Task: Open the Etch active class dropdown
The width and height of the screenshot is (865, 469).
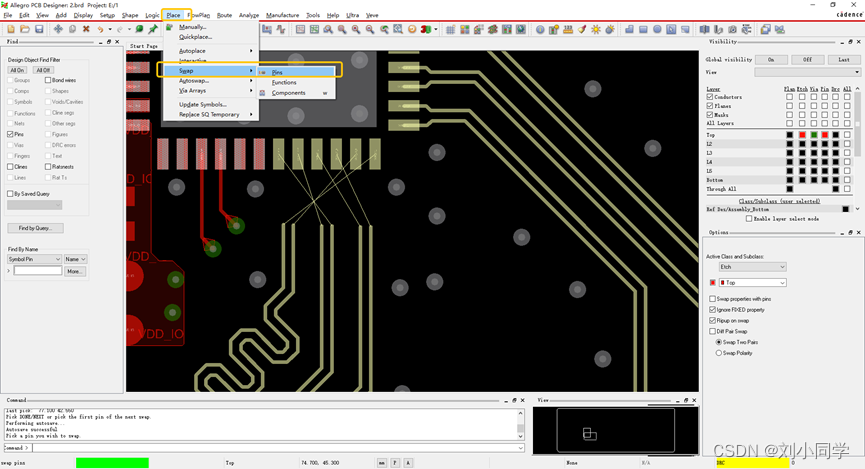Action: click(x=752, y=267)
